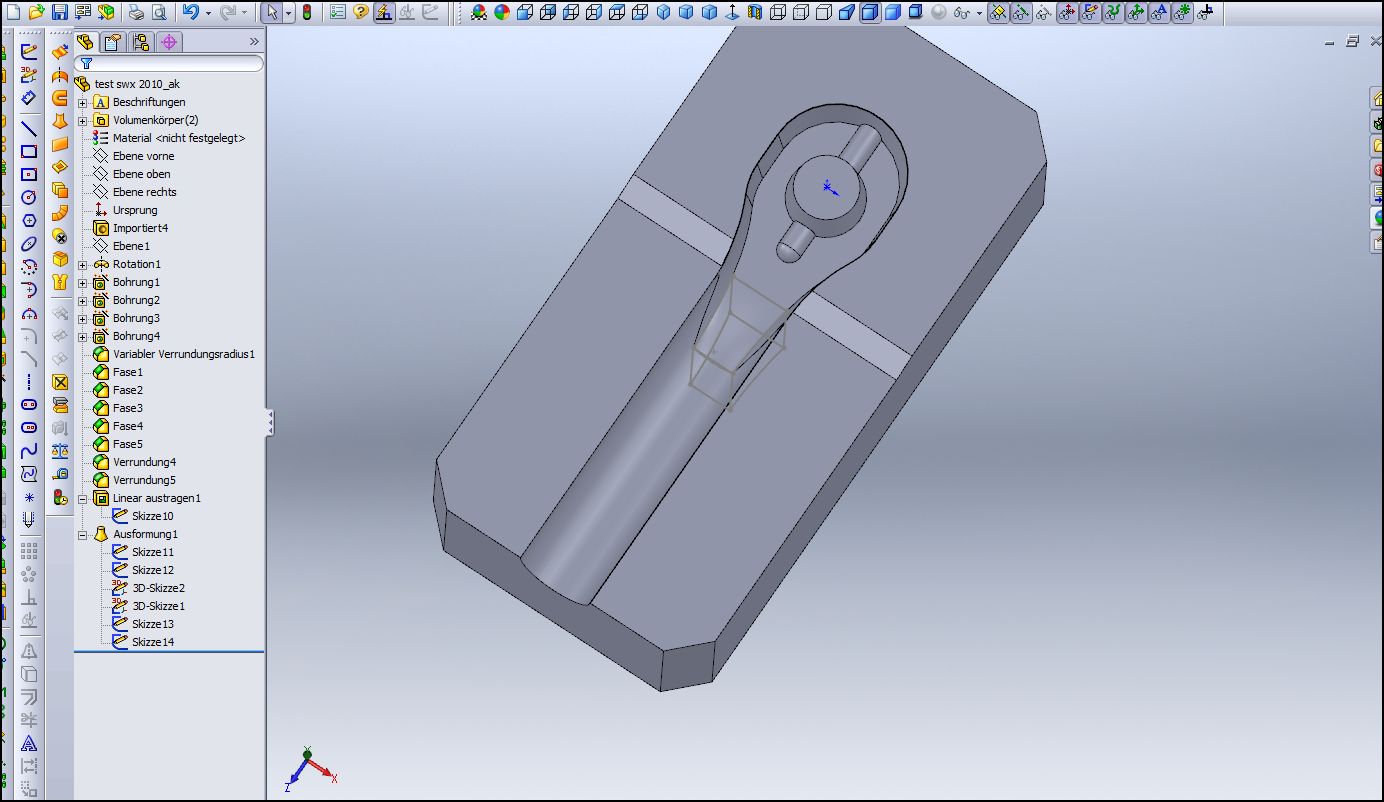Screen dimensions: 1384x802
Task: Select the Center Rectangle sketch tool
Action: (x=29, y=175)
